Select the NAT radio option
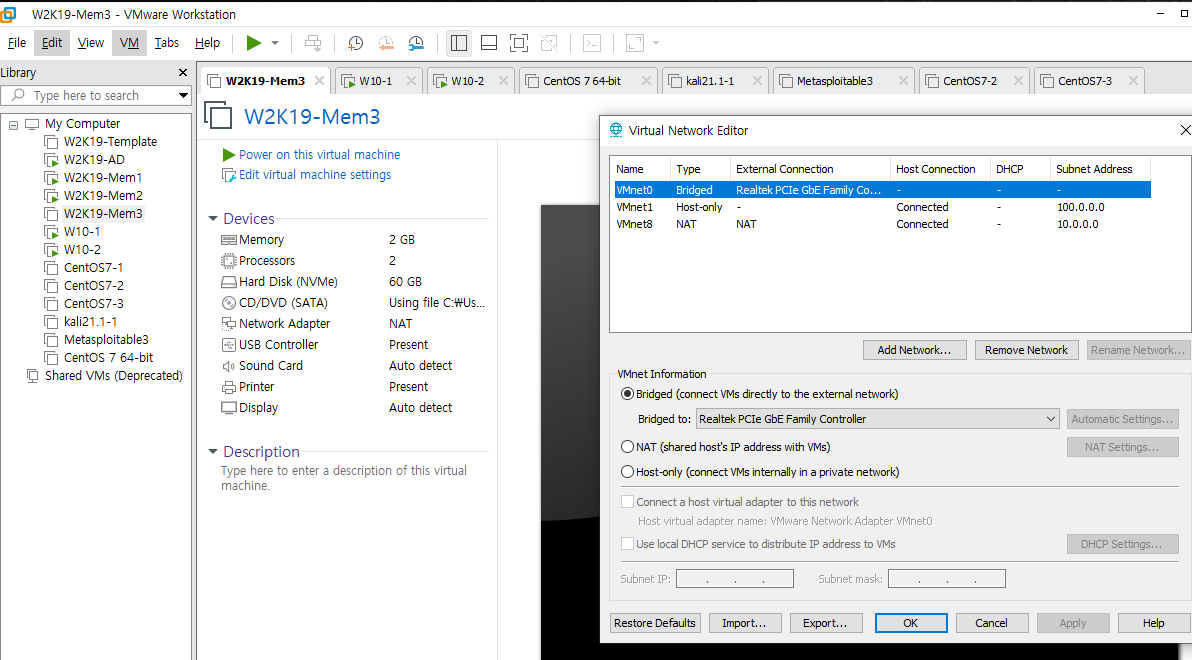 (627, 447)
